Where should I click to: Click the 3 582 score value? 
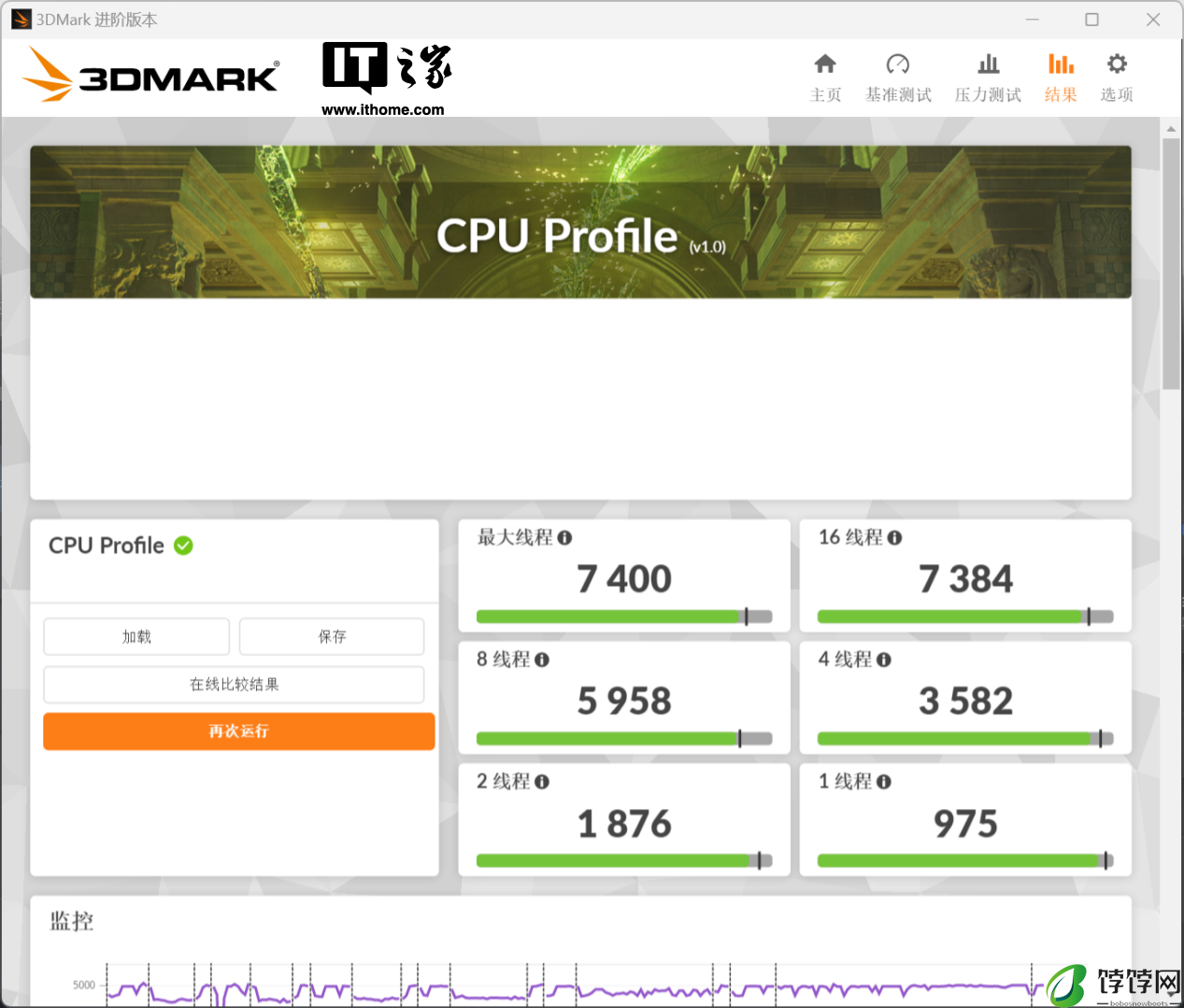click(x=965, y=702)
